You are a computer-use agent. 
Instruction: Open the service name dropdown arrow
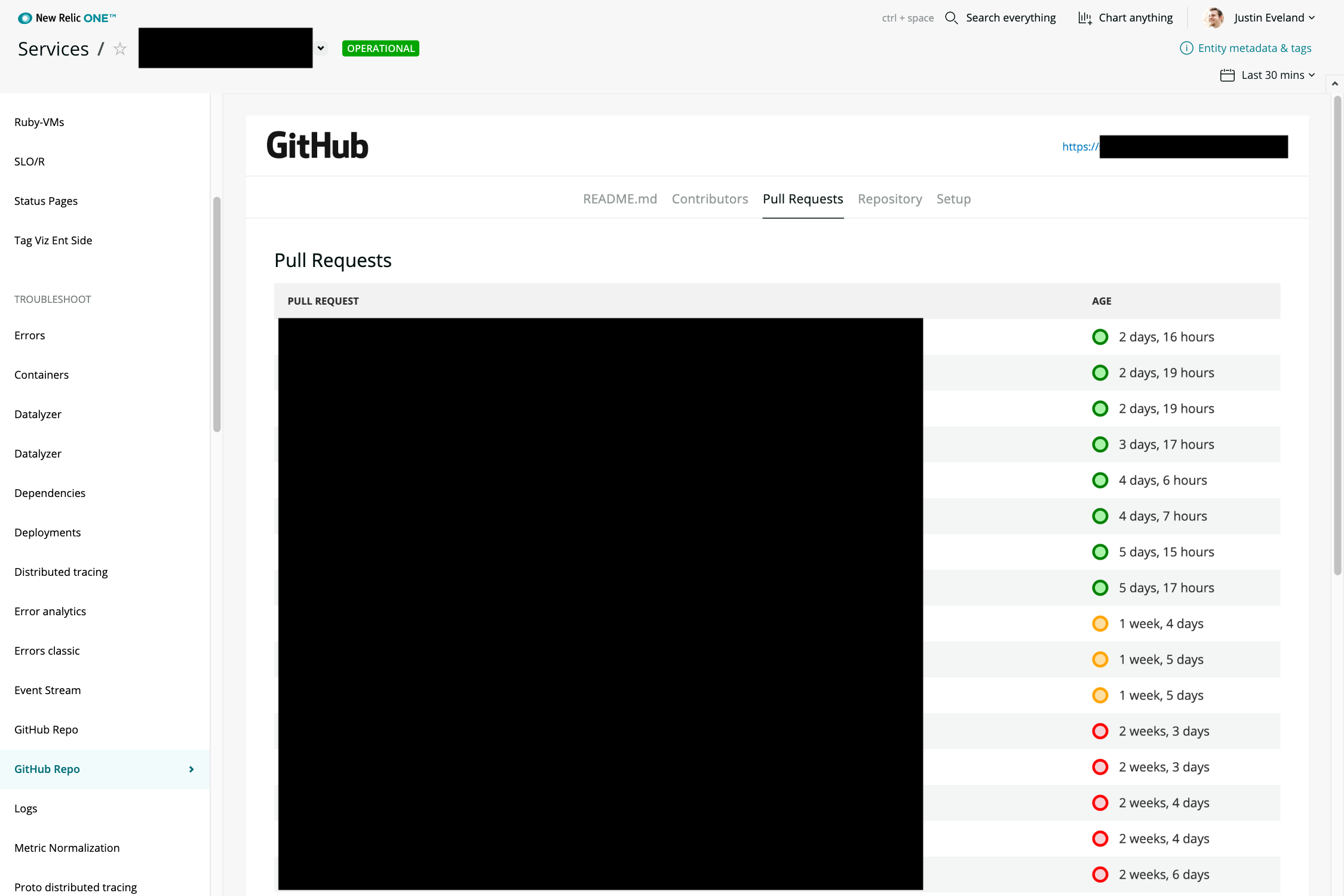click(x=321, y=48)
